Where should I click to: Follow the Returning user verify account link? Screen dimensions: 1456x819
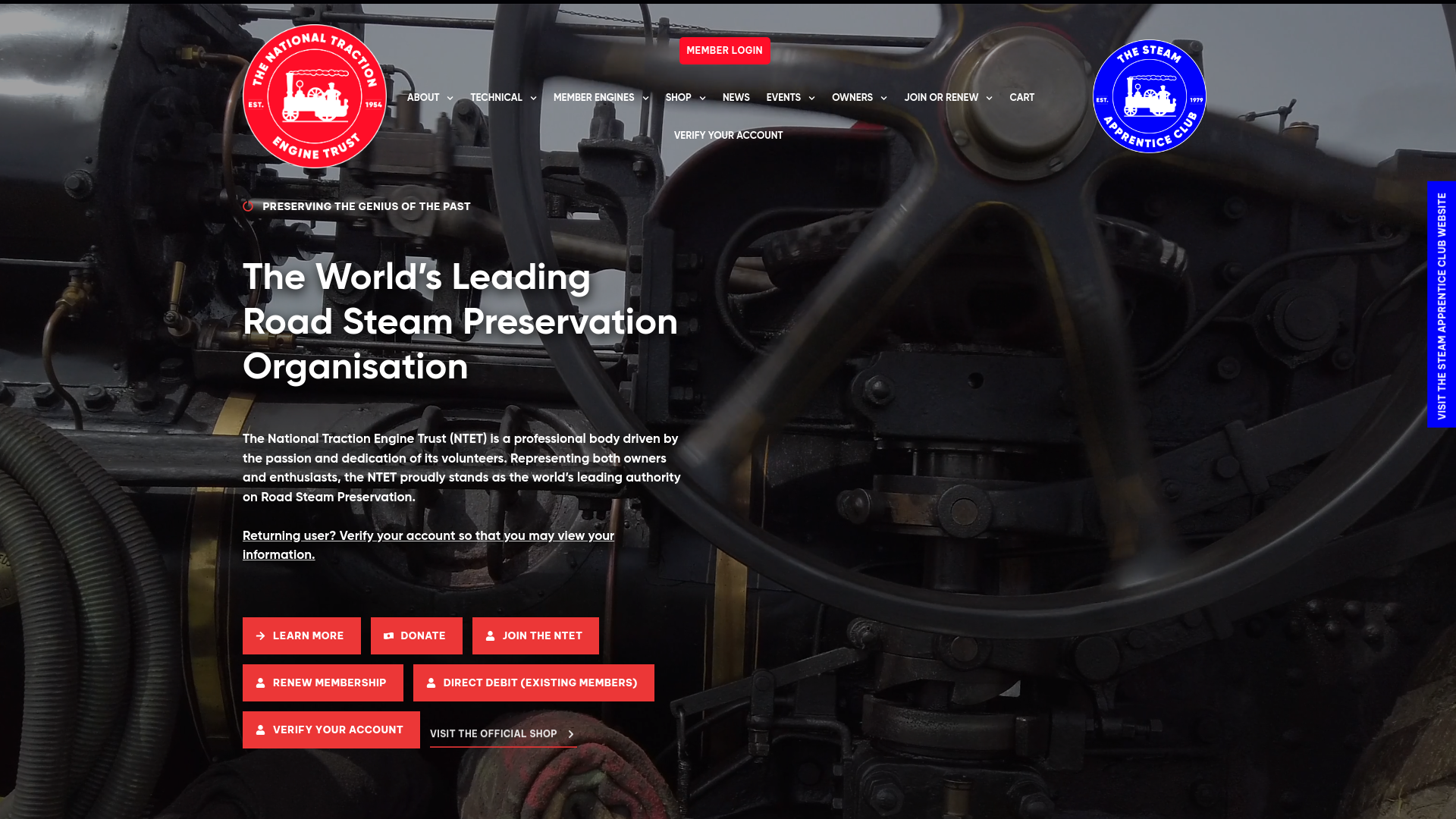[x=428, y=545]
